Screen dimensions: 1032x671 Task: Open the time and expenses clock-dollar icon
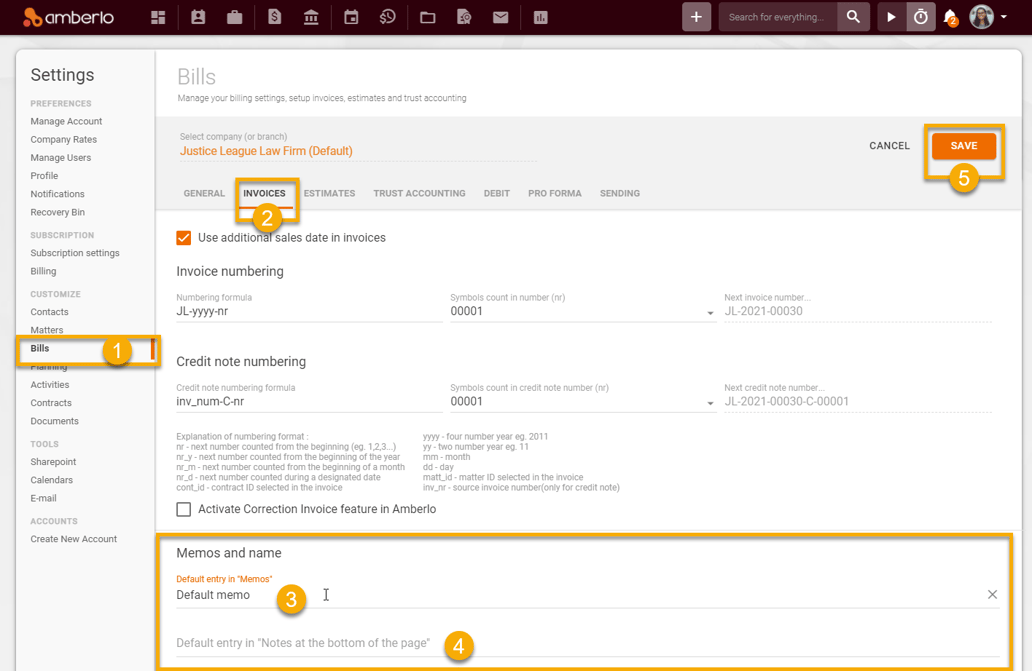pos(388,18)
